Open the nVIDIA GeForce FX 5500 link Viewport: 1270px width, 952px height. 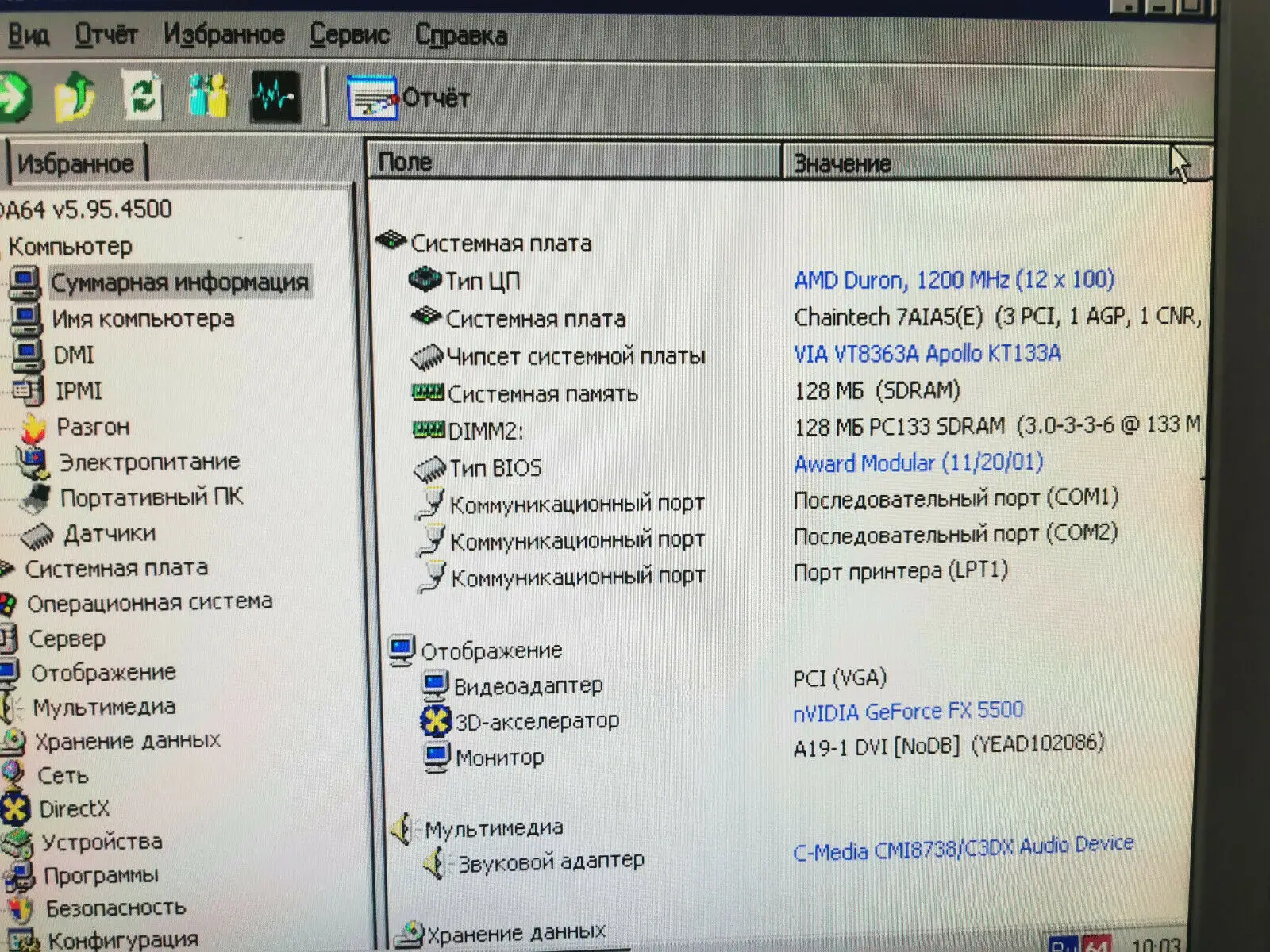coord(908,710)
